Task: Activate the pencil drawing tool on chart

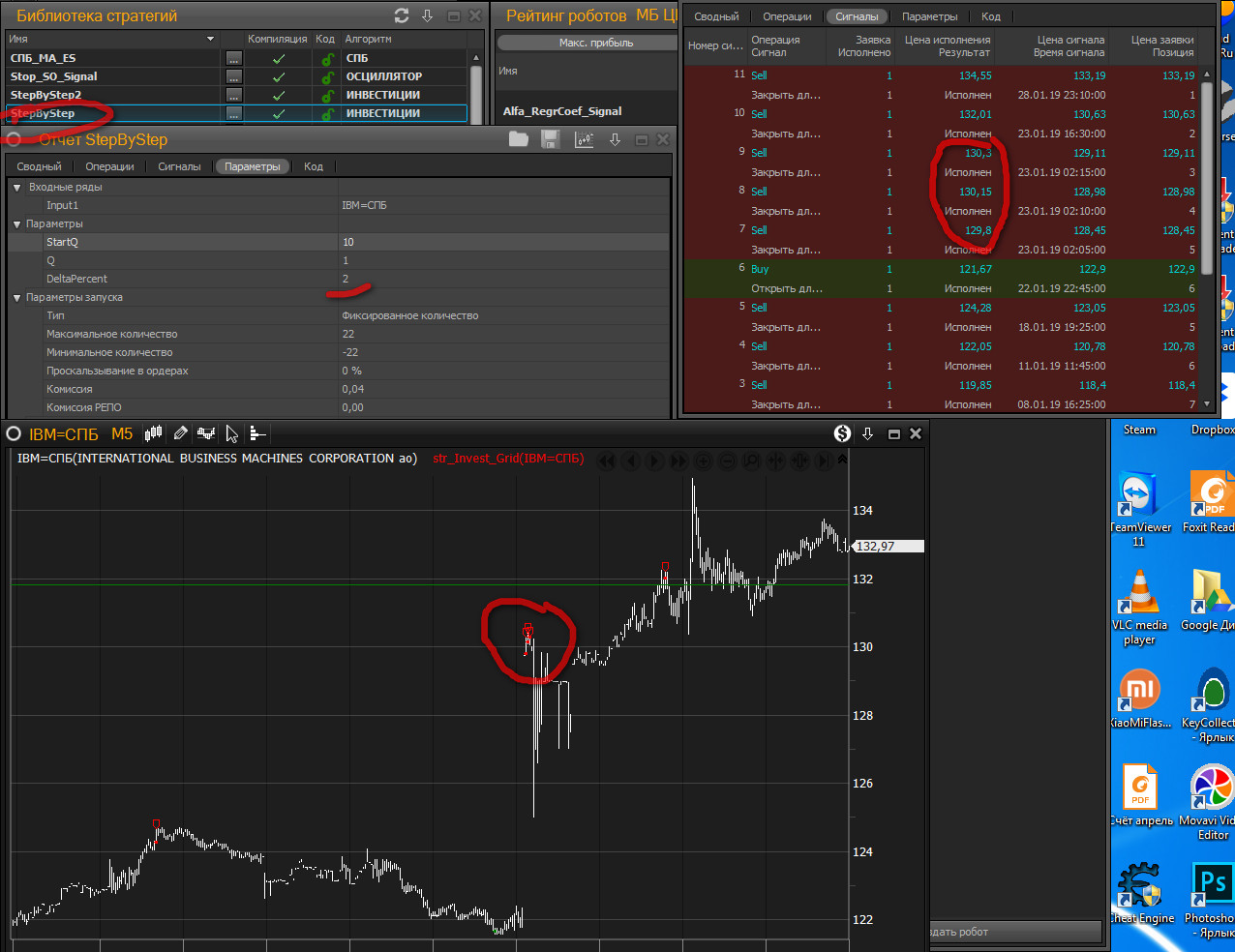Action: (180, 433)
